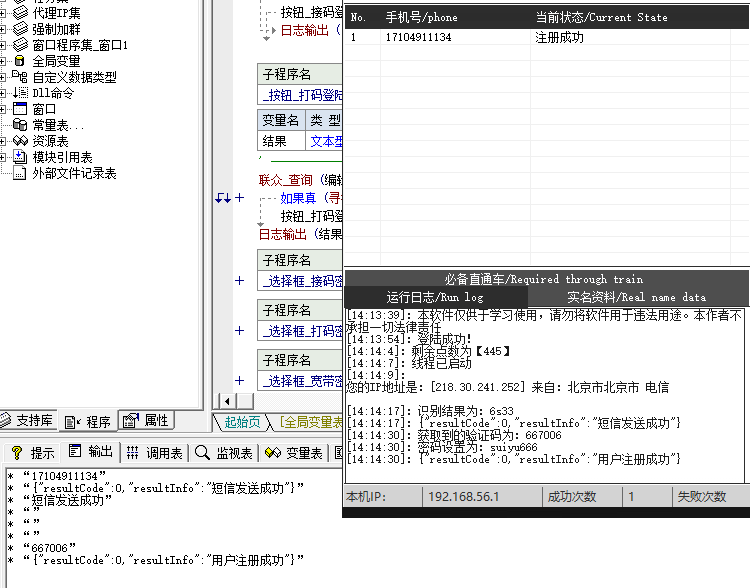Click the 外部文件记录表 icon
Viewport: 750px width, 588px height.
(20, 173)
